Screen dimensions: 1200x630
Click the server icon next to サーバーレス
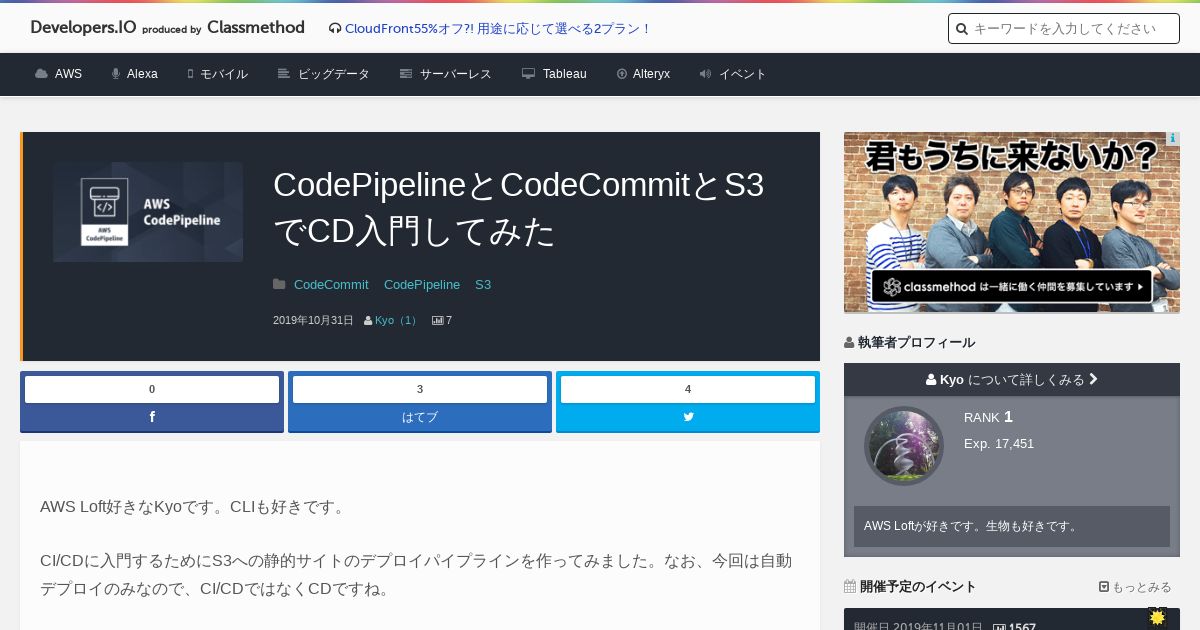(406, 74)
